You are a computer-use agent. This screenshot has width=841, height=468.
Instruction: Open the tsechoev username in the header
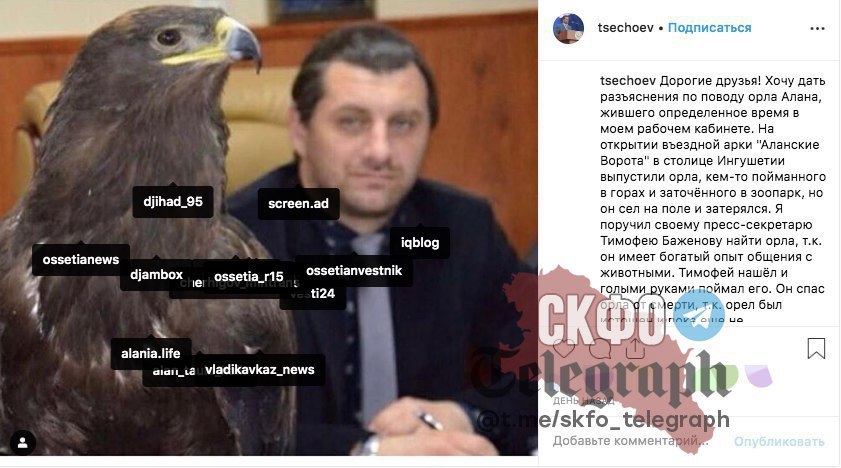coord(625,28)
